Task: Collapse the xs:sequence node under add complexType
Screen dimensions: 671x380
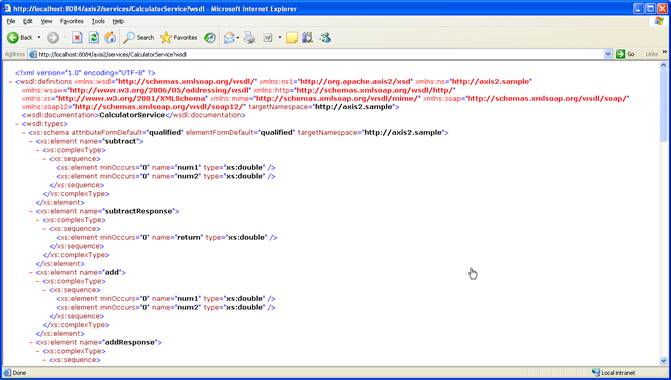Action: (45, 290)
